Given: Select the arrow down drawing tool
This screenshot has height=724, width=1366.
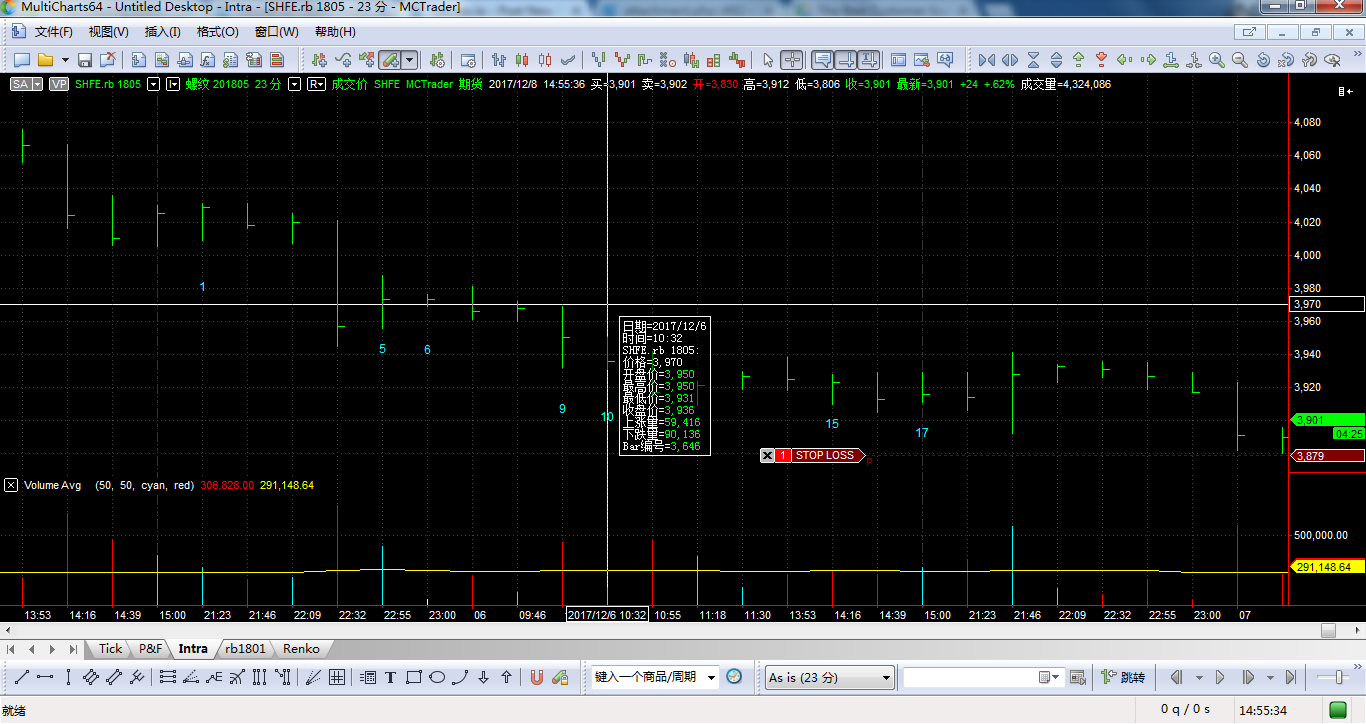Looking at the screenshot, I should click(483, 677).
